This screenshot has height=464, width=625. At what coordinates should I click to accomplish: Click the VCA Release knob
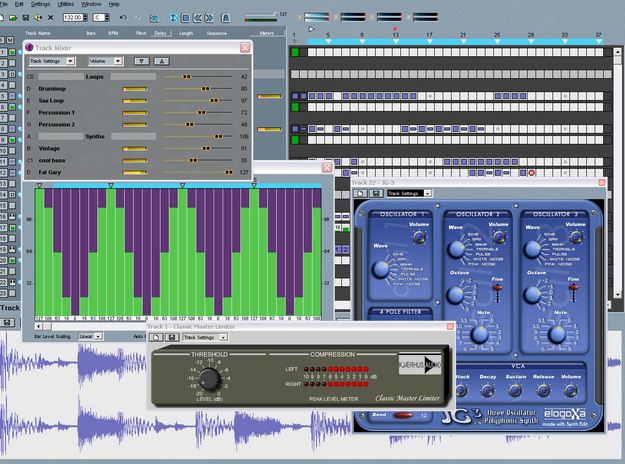click(543, 390)
